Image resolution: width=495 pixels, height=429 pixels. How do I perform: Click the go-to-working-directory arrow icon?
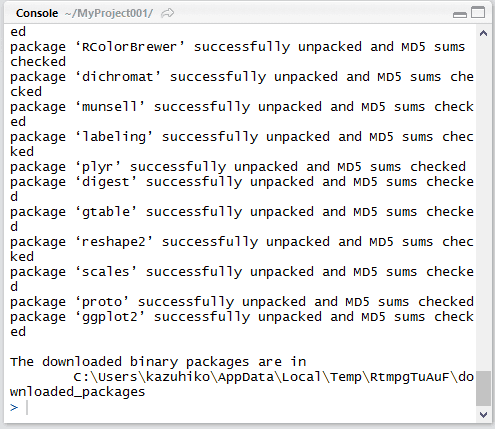pyautogui.click(x=167, y=13)
